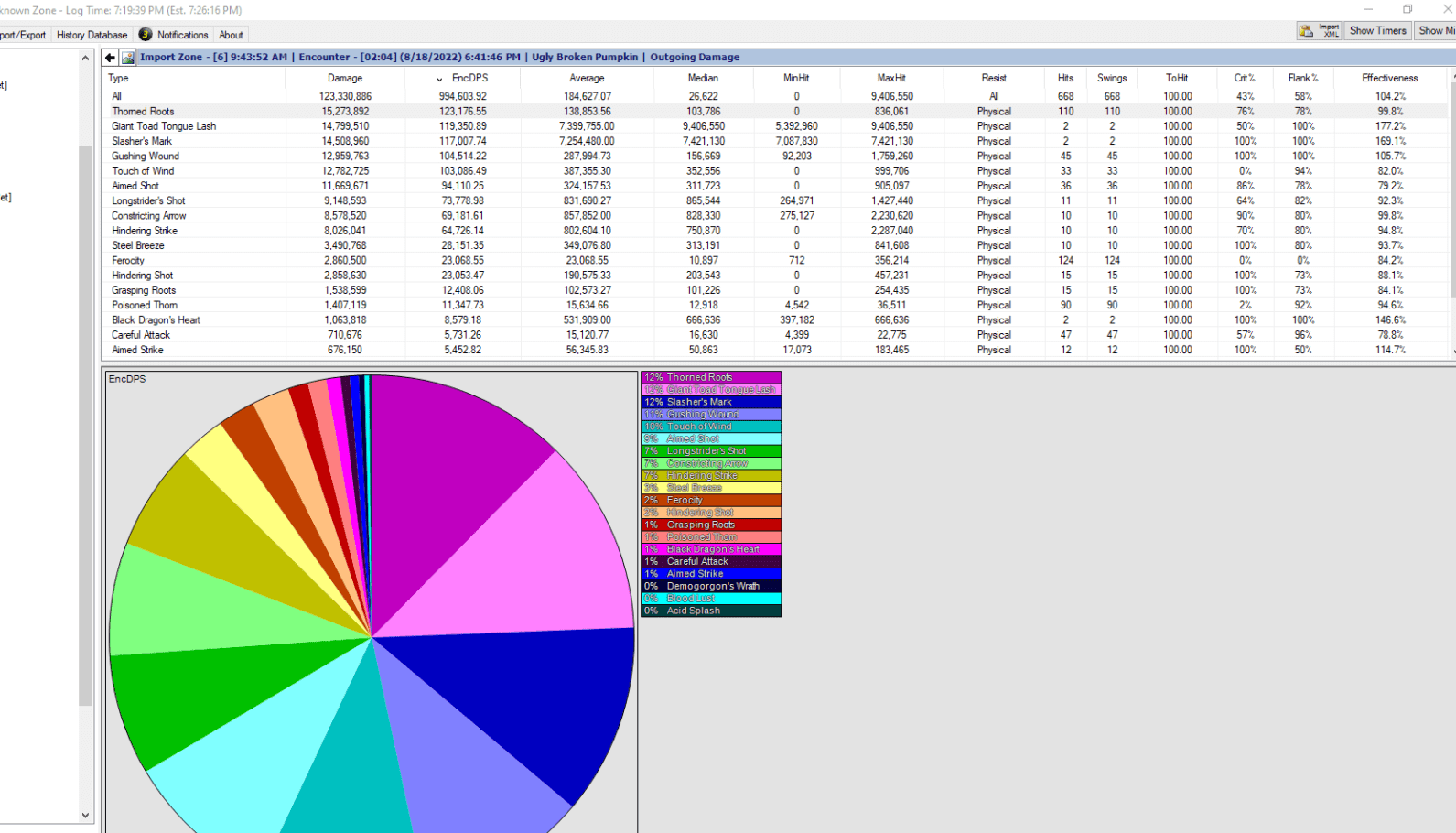
Task: Select the 'Steel Breeze' table row
Action: (776, 245)
